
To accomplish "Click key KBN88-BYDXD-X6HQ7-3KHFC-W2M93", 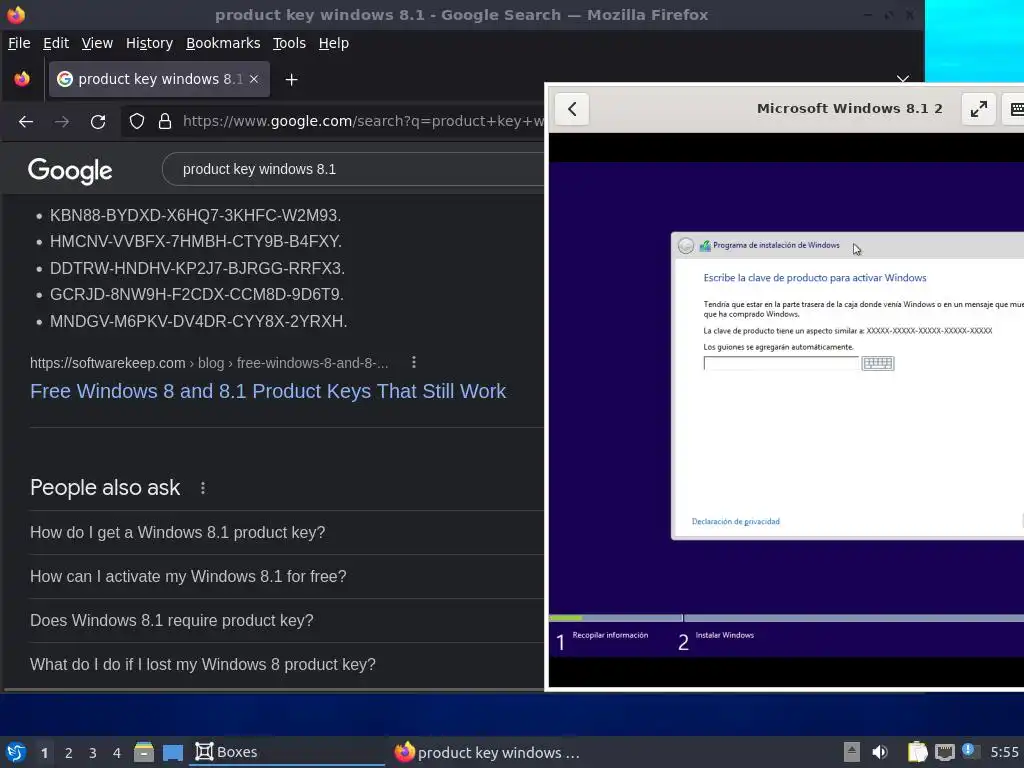I will click(x=195, y=216).
